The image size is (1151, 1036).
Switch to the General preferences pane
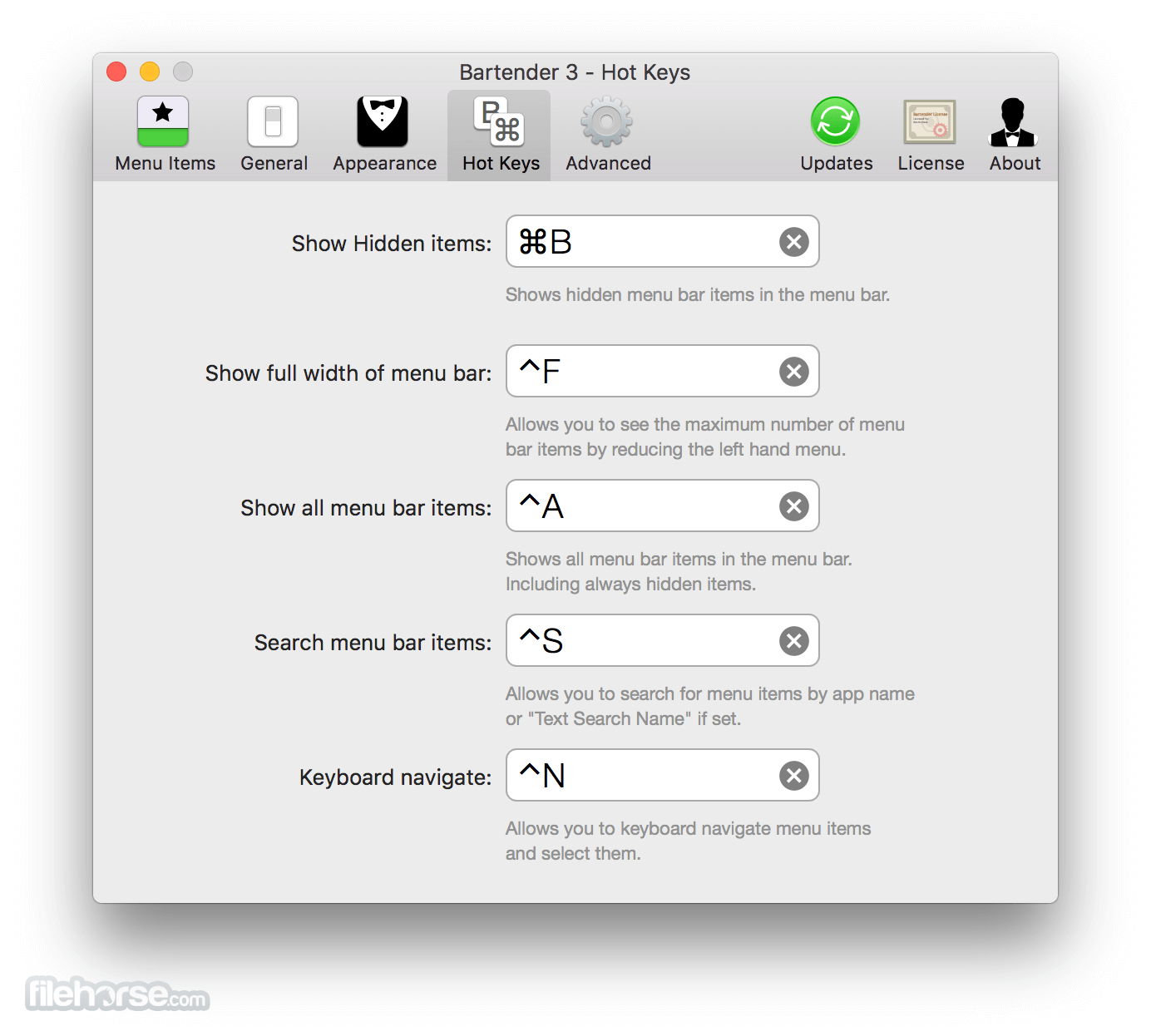pos(274,135)
